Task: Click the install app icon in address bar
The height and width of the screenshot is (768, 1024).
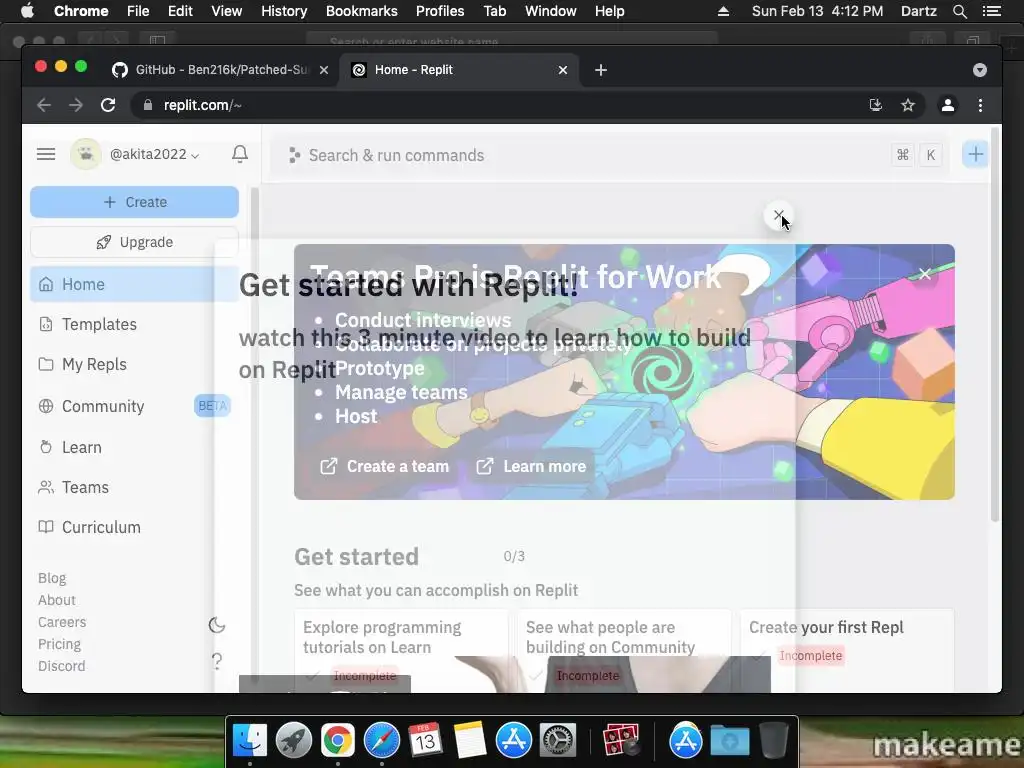Action: coord(876,105)
